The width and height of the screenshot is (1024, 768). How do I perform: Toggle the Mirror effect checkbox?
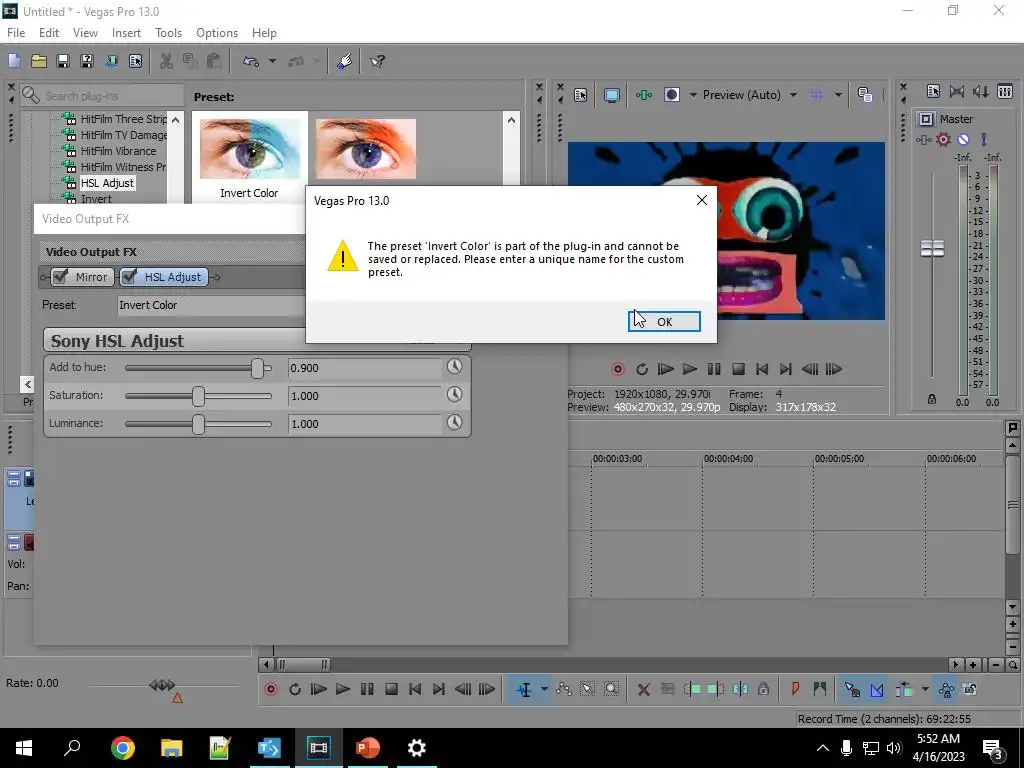pos(61,277)
